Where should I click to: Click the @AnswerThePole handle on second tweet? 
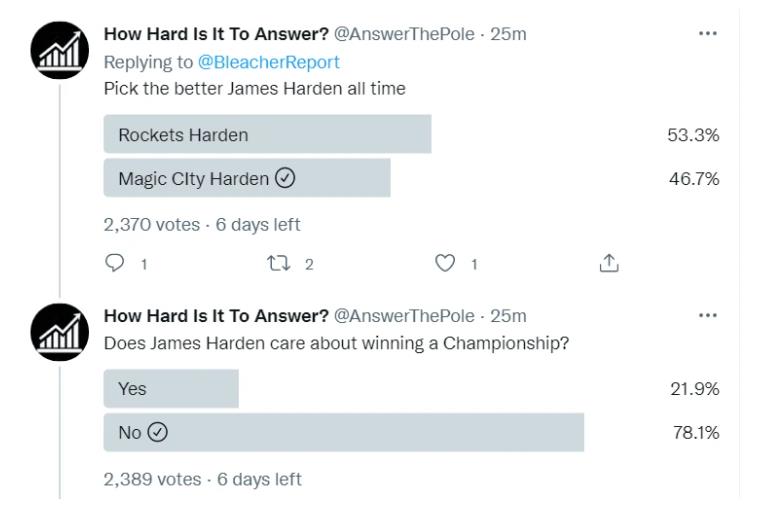point(403,316)
